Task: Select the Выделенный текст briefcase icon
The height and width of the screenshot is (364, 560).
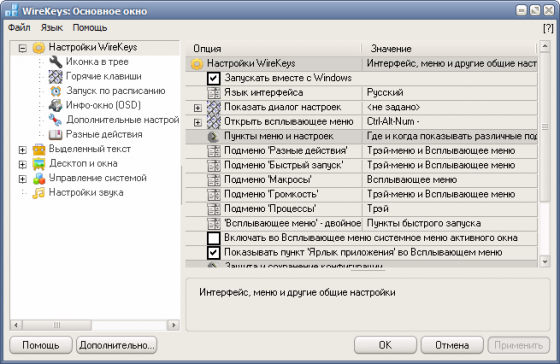Action: point(39,149)
